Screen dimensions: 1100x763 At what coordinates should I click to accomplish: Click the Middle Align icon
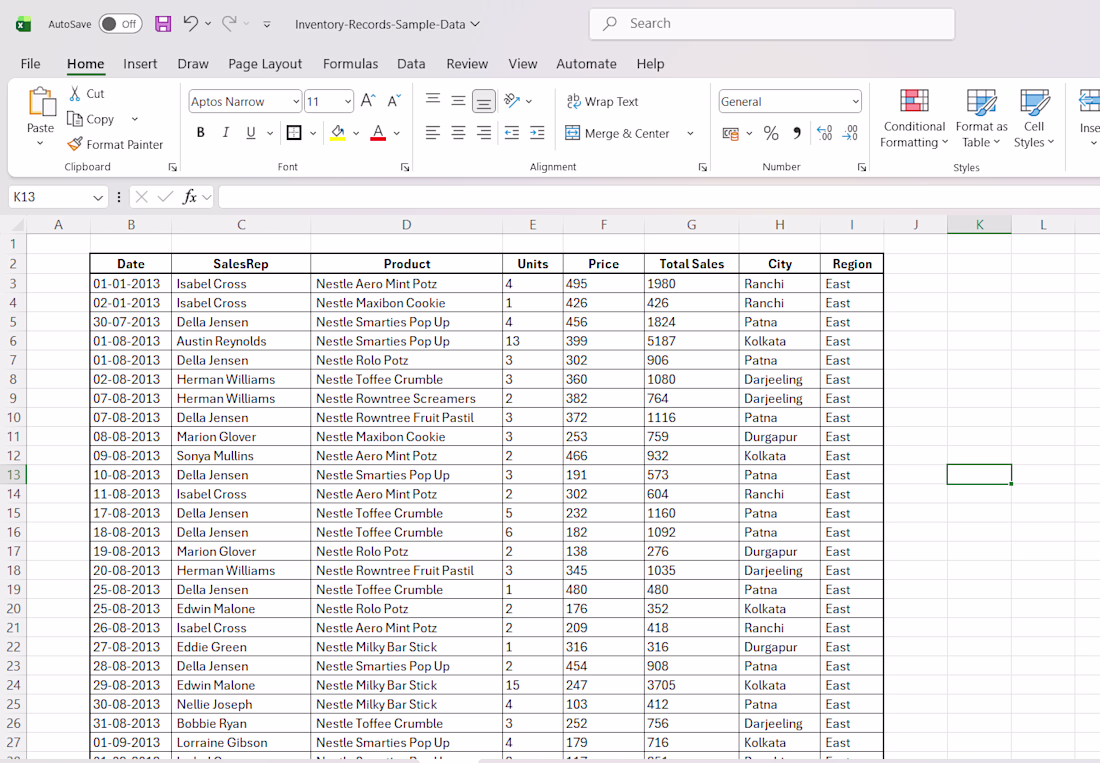click(x=458, y=101)
